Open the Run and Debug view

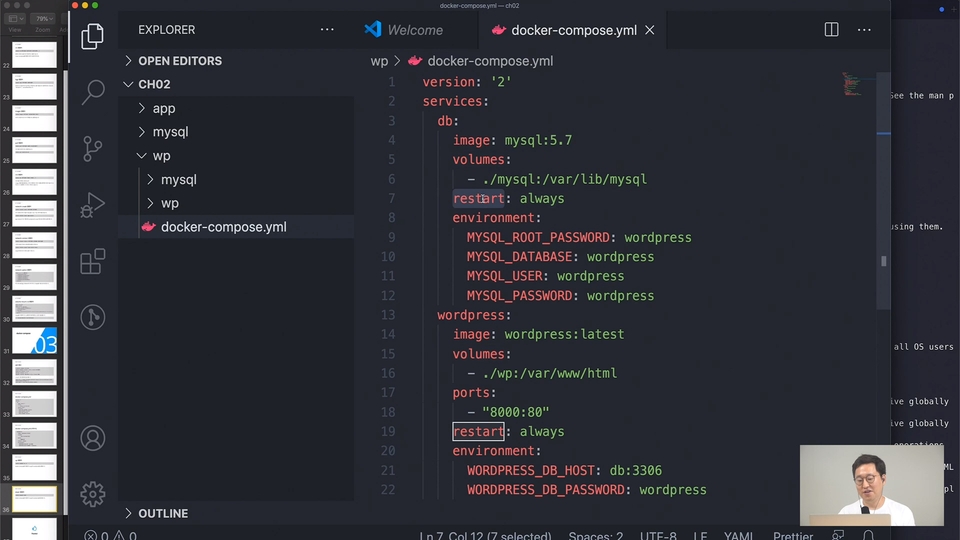92,205
